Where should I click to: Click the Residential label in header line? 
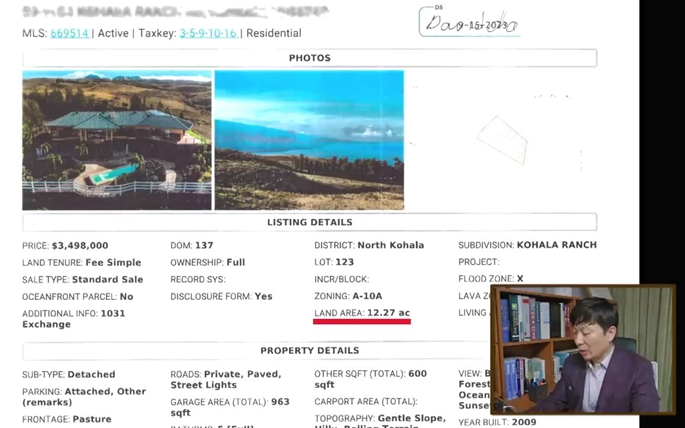tap(274, 33)
